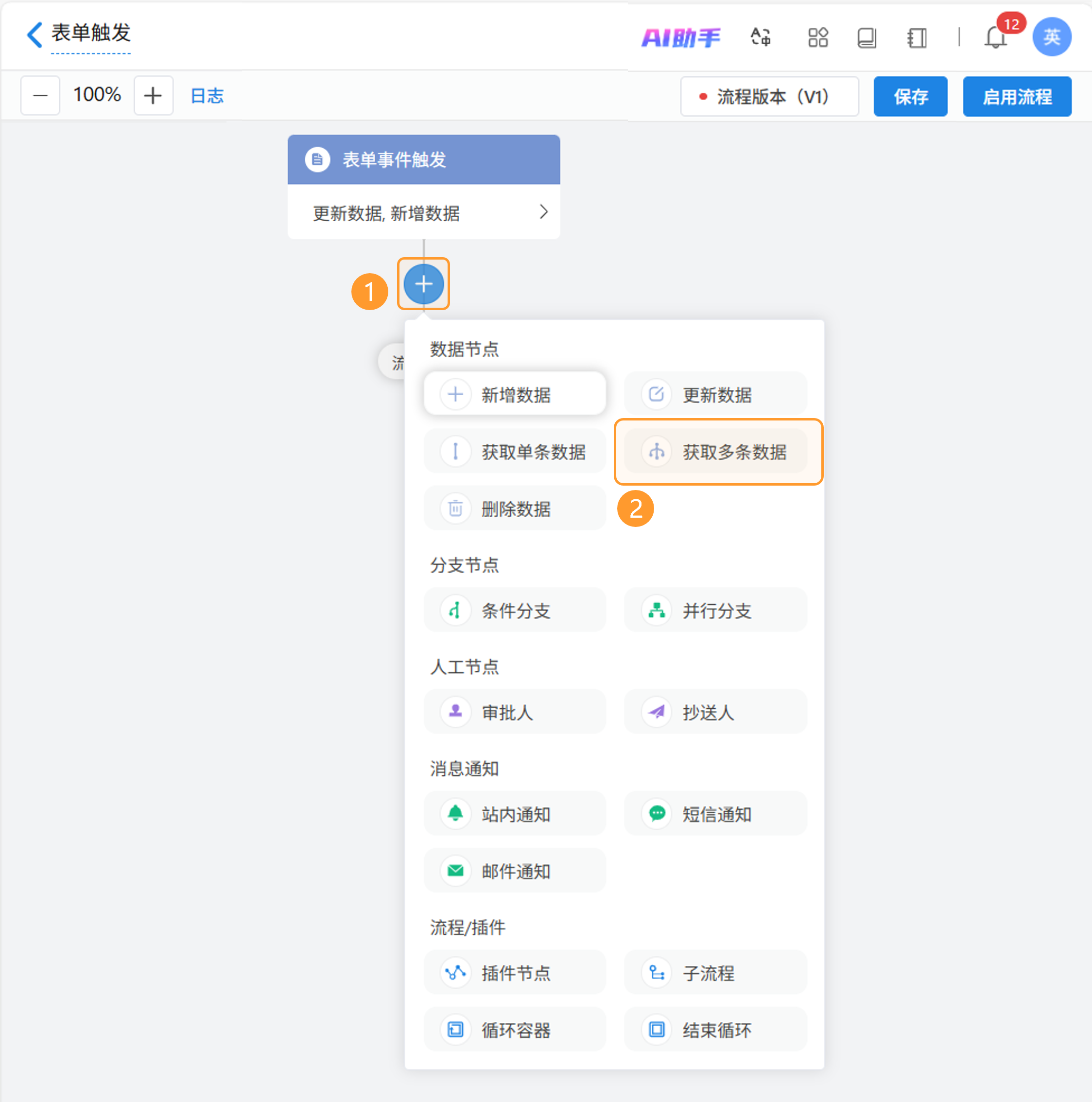Click the back arrow next to 表单触发

tap(34, 35)
